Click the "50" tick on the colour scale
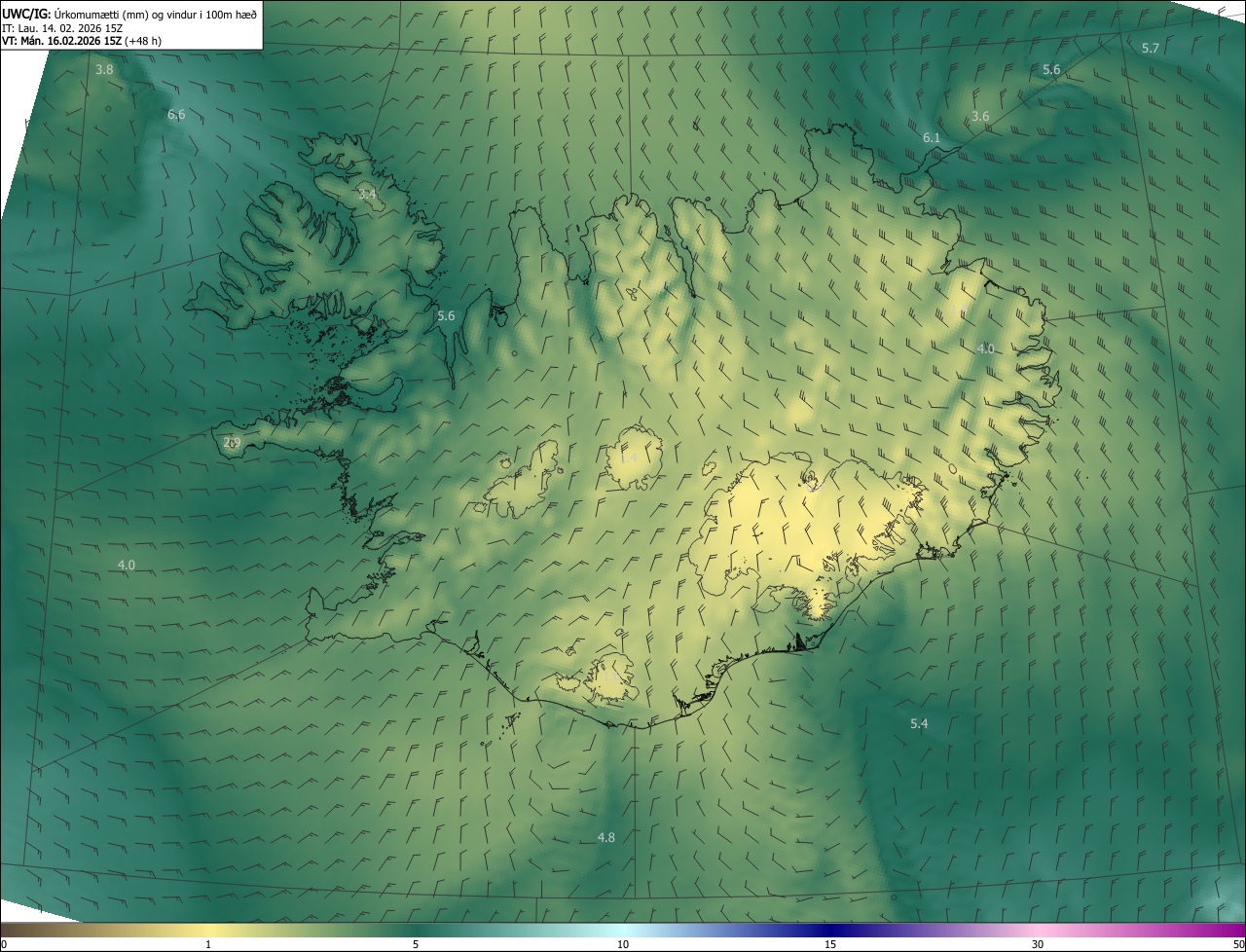 1238,944
